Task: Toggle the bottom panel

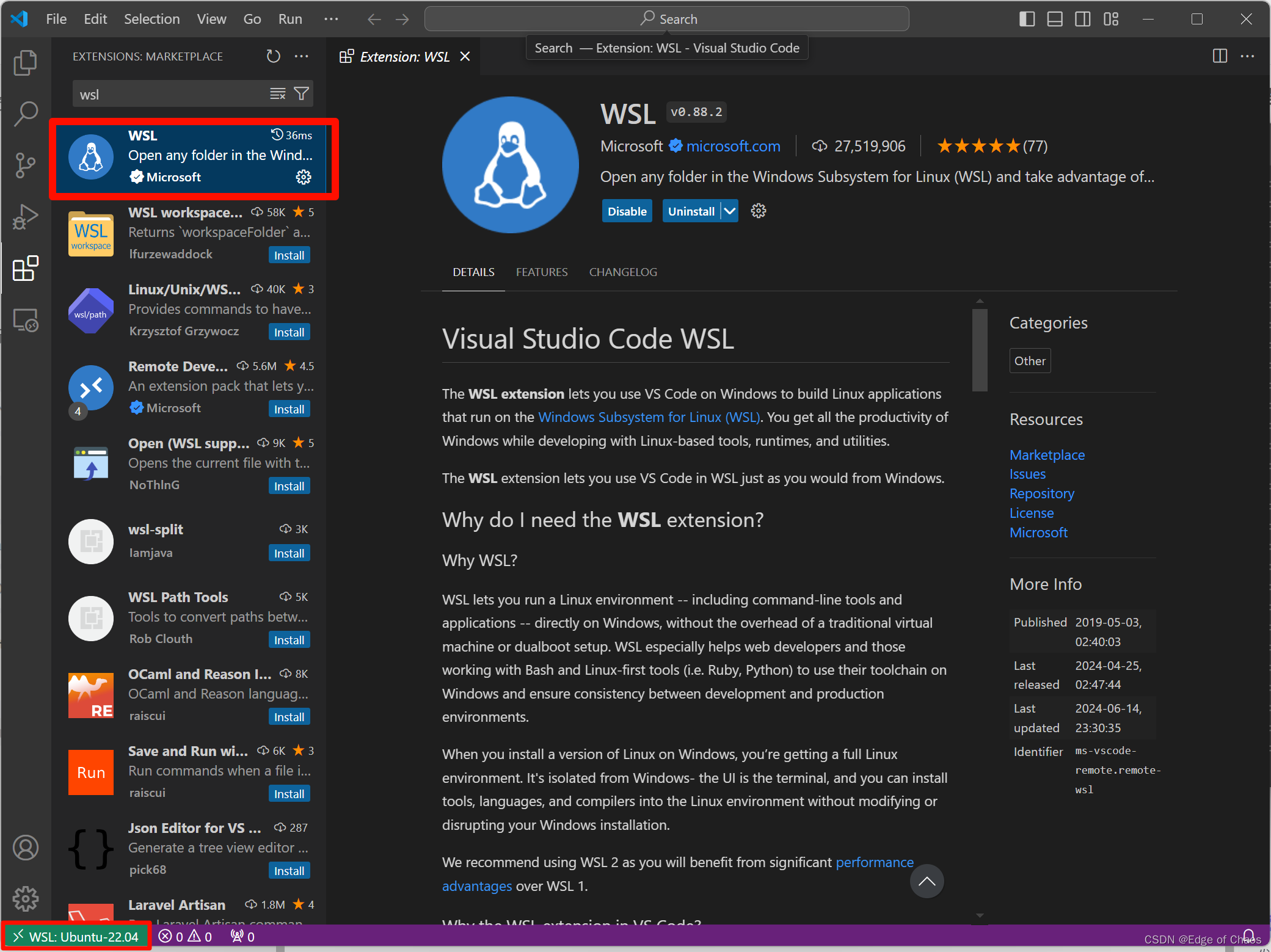Action: 1055,19
